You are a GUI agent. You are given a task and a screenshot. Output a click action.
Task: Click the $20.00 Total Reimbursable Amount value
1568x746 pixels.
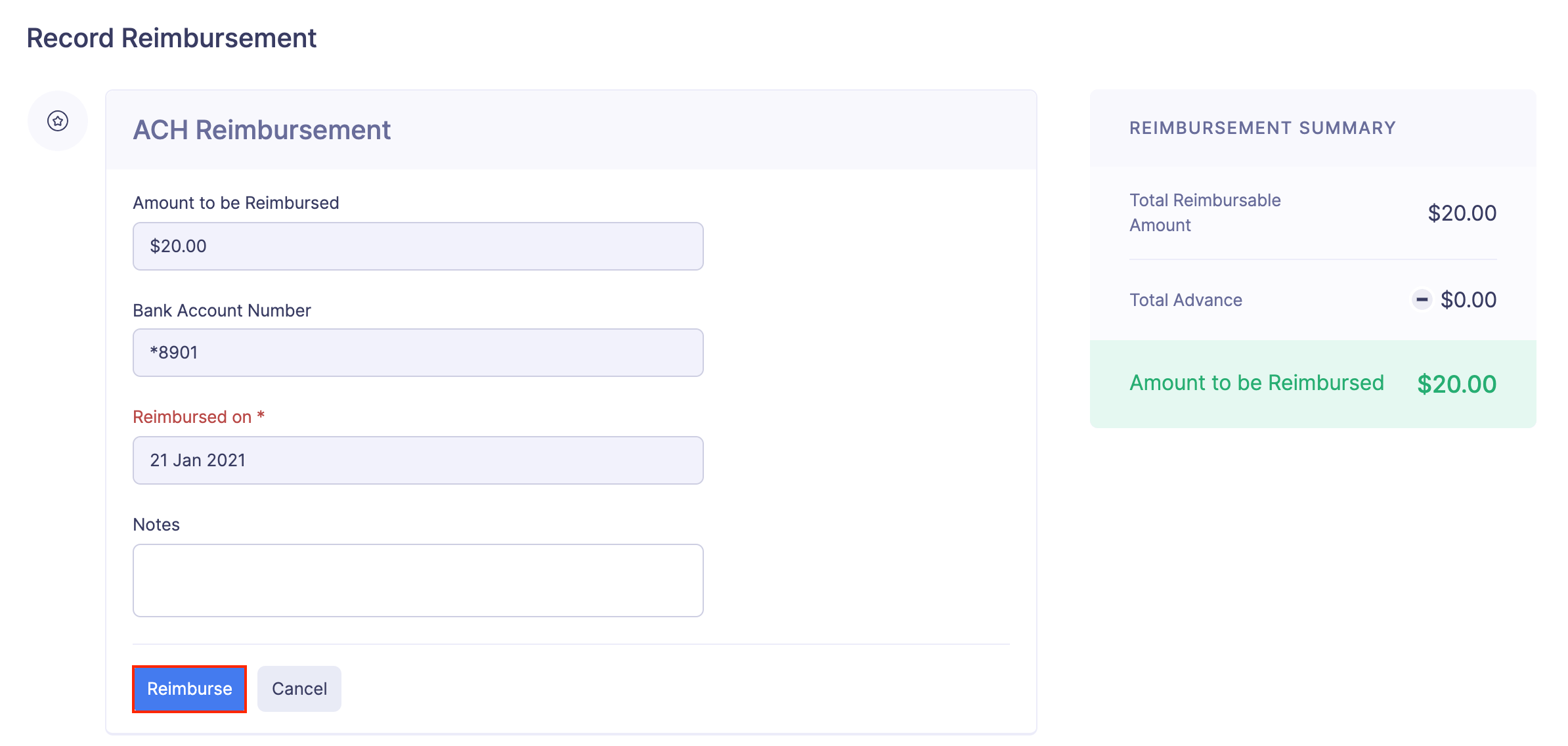[1462, 213]
